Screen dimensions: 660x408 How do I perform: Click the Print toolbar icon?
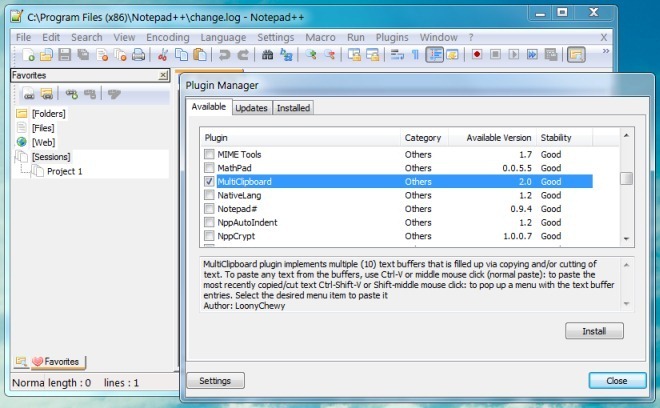click(x=138, y=55)
